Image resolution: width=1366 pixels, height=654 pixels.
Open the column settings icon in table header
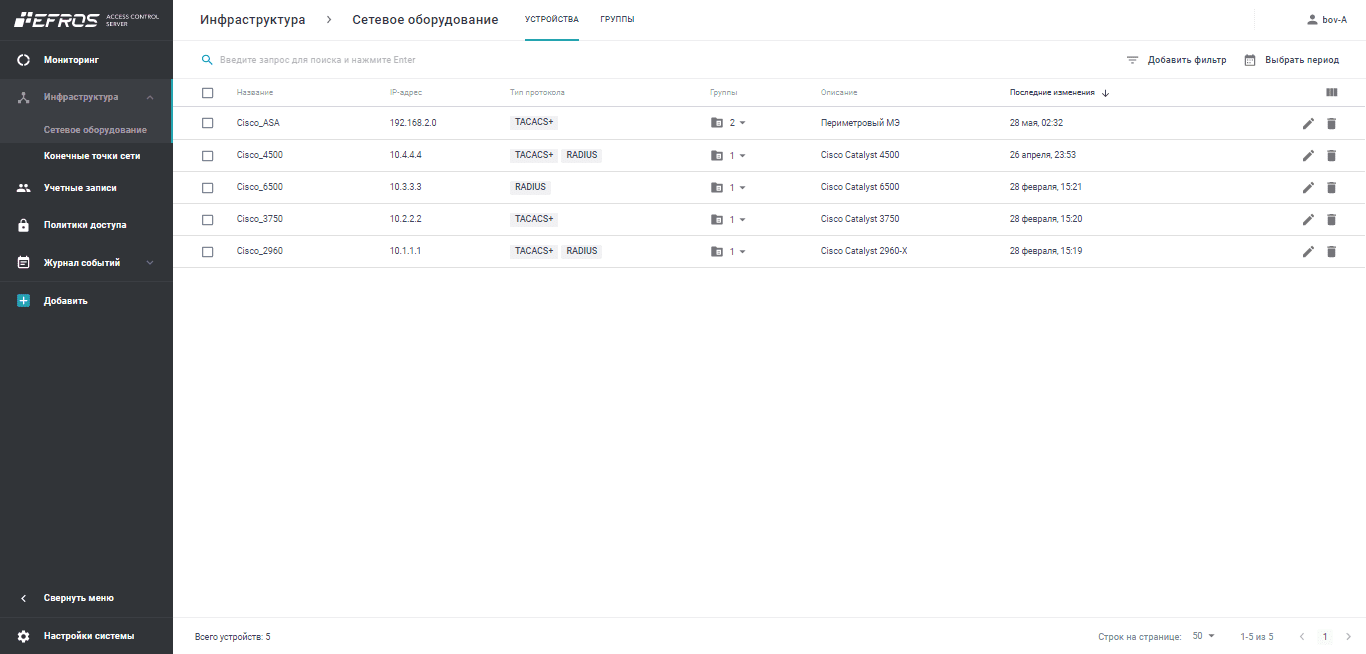tap(1331, 92)
